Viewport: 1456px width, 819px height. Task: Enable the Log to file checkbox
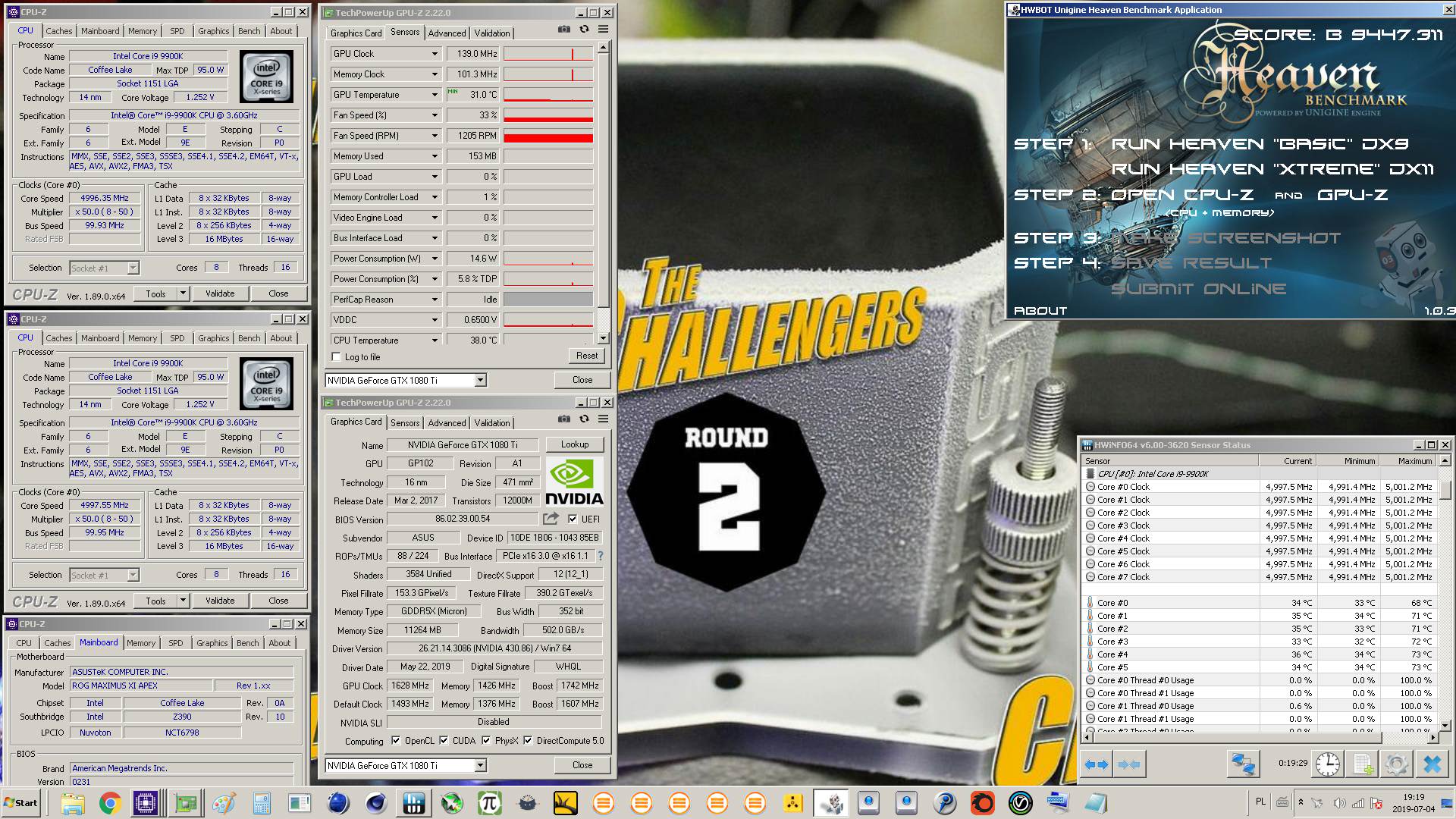click(337, 357)
